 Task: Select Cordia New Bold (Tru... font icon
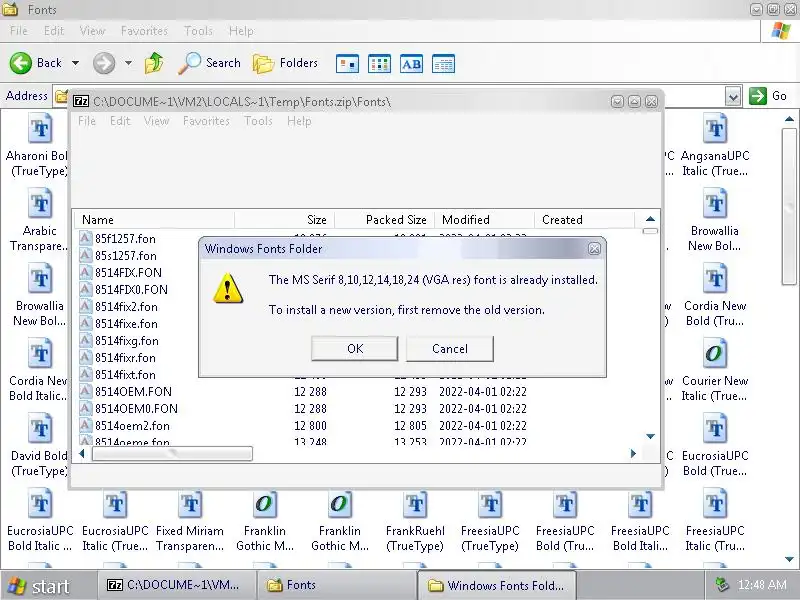pyautogui.click(x=714, y=279)
